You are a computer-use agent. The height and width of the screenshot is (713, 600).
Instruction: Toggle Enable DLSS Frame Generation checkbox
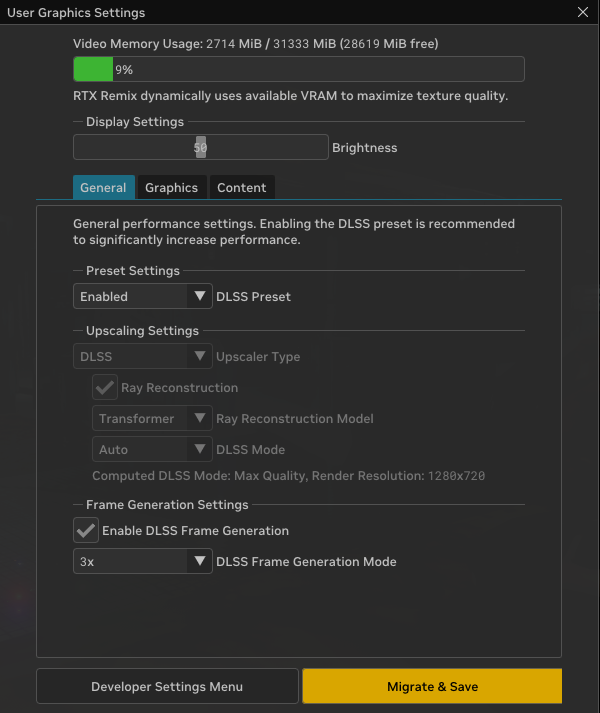86,530
